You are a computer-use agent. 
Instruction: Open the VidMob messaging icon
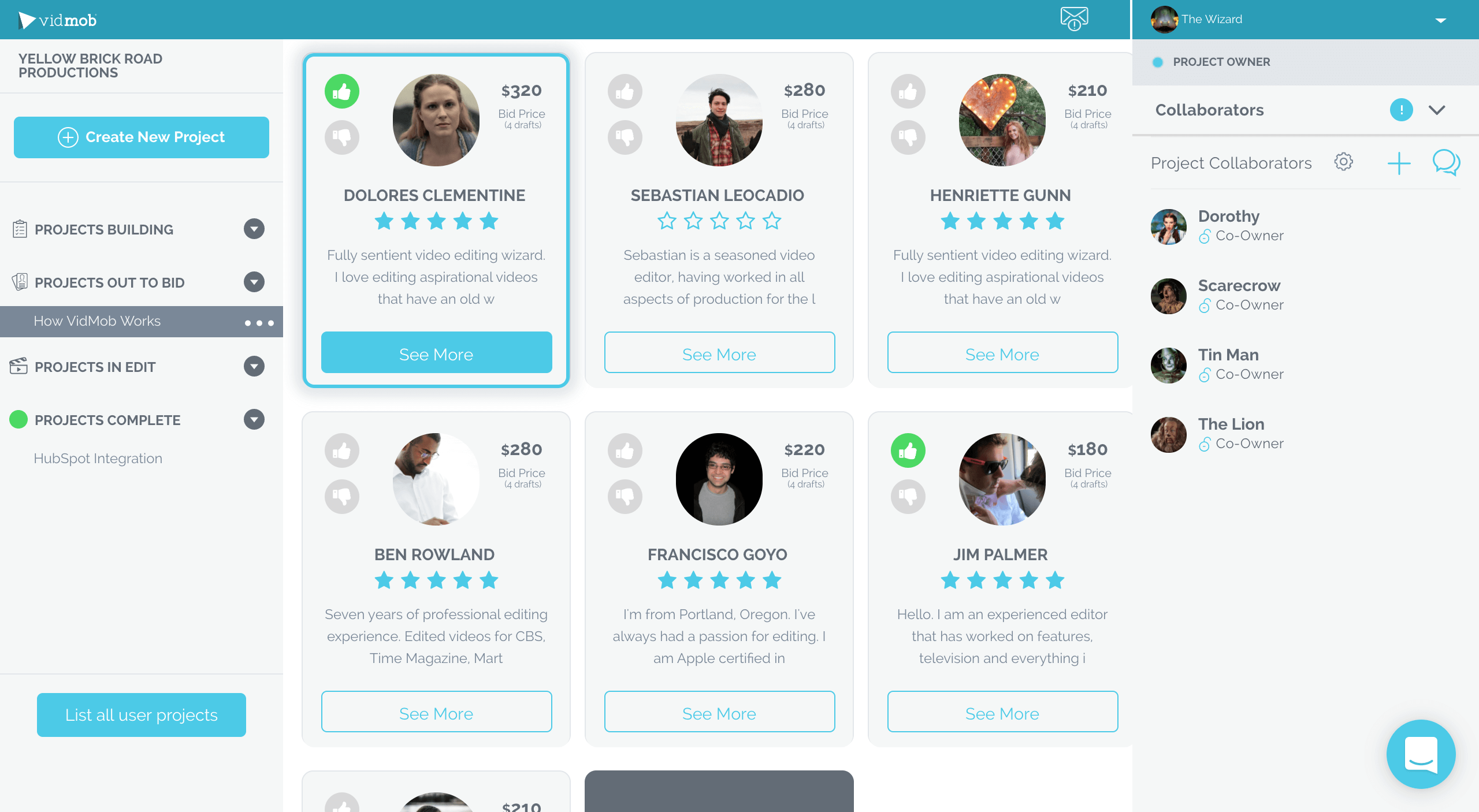click(1076, 19)
